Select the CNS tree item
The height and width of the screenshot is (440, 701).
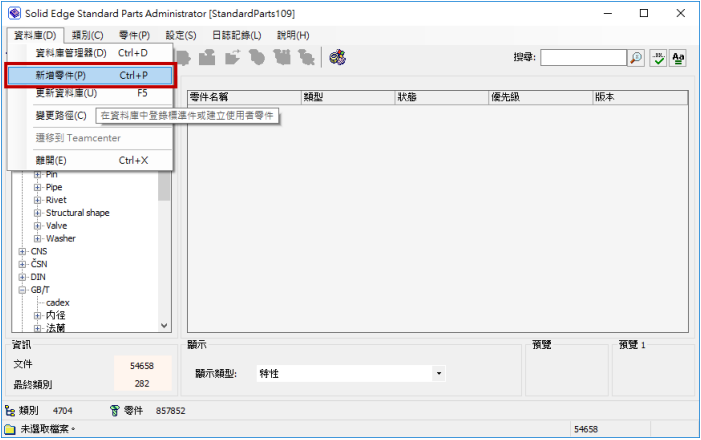[39, 252]
